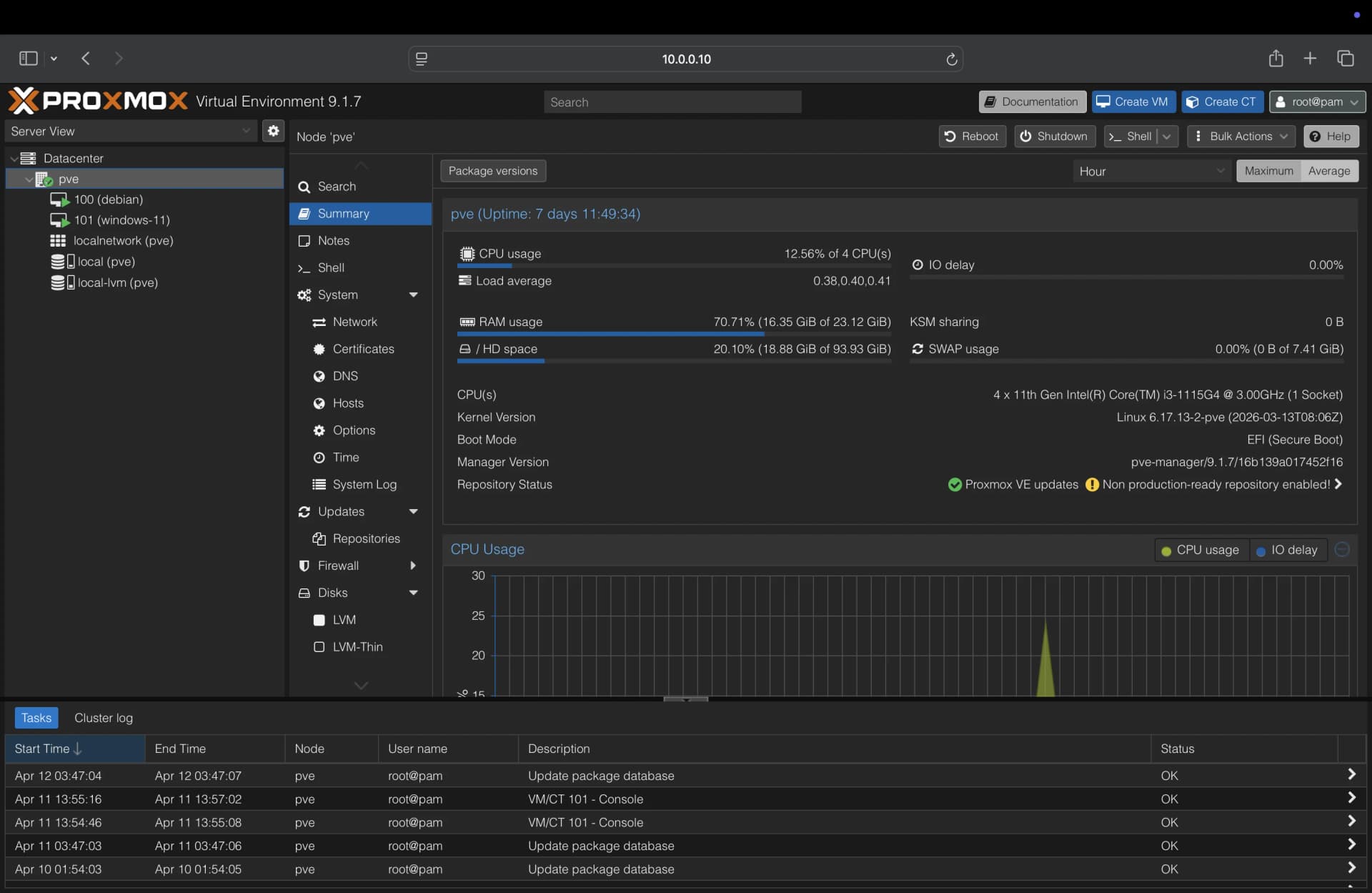Switch graph data to Average mode
1372x893 pixels.
click(1328, 171)
